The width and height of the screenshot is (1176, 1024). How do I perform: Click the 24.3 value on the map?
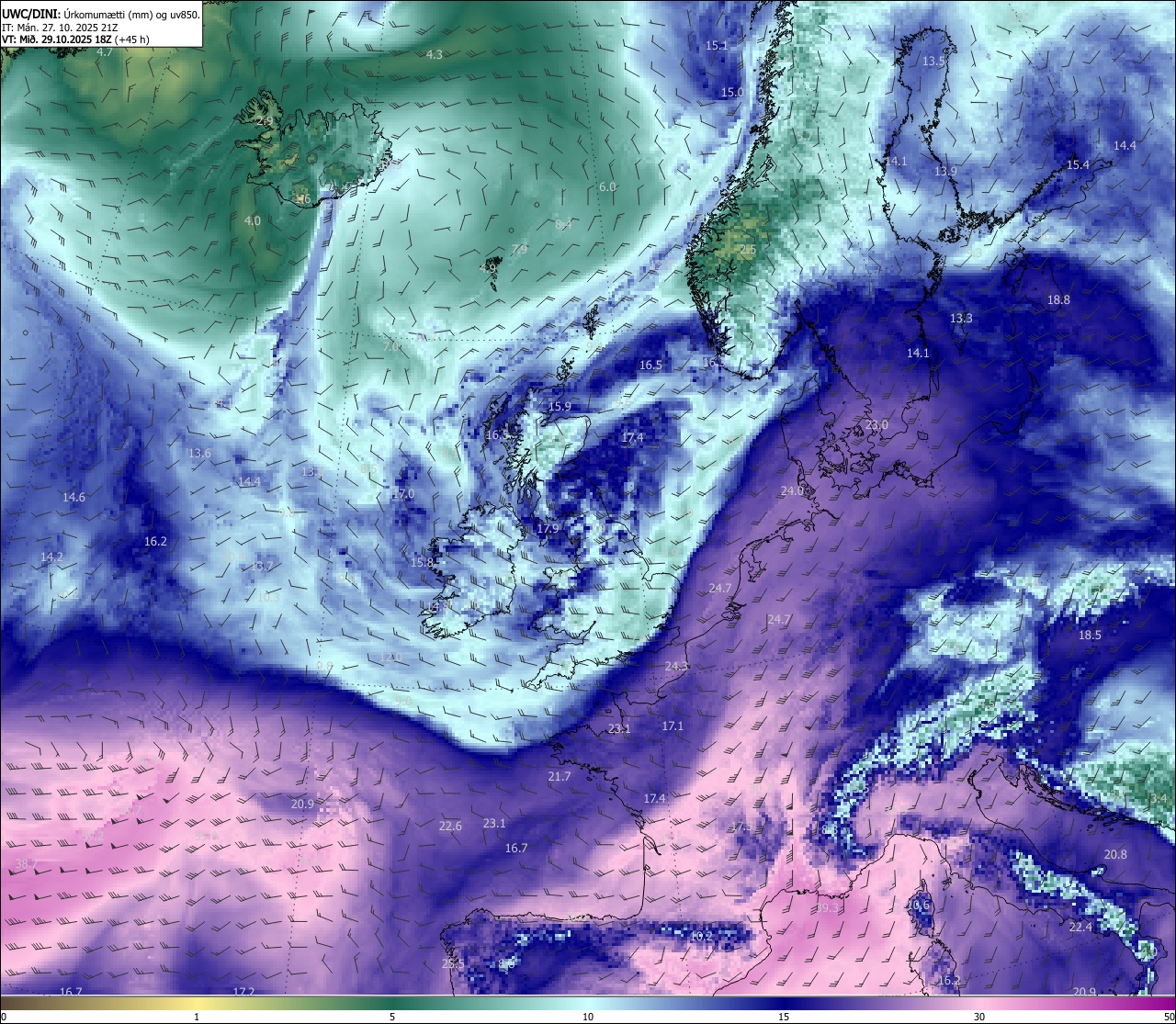(676, 667)
